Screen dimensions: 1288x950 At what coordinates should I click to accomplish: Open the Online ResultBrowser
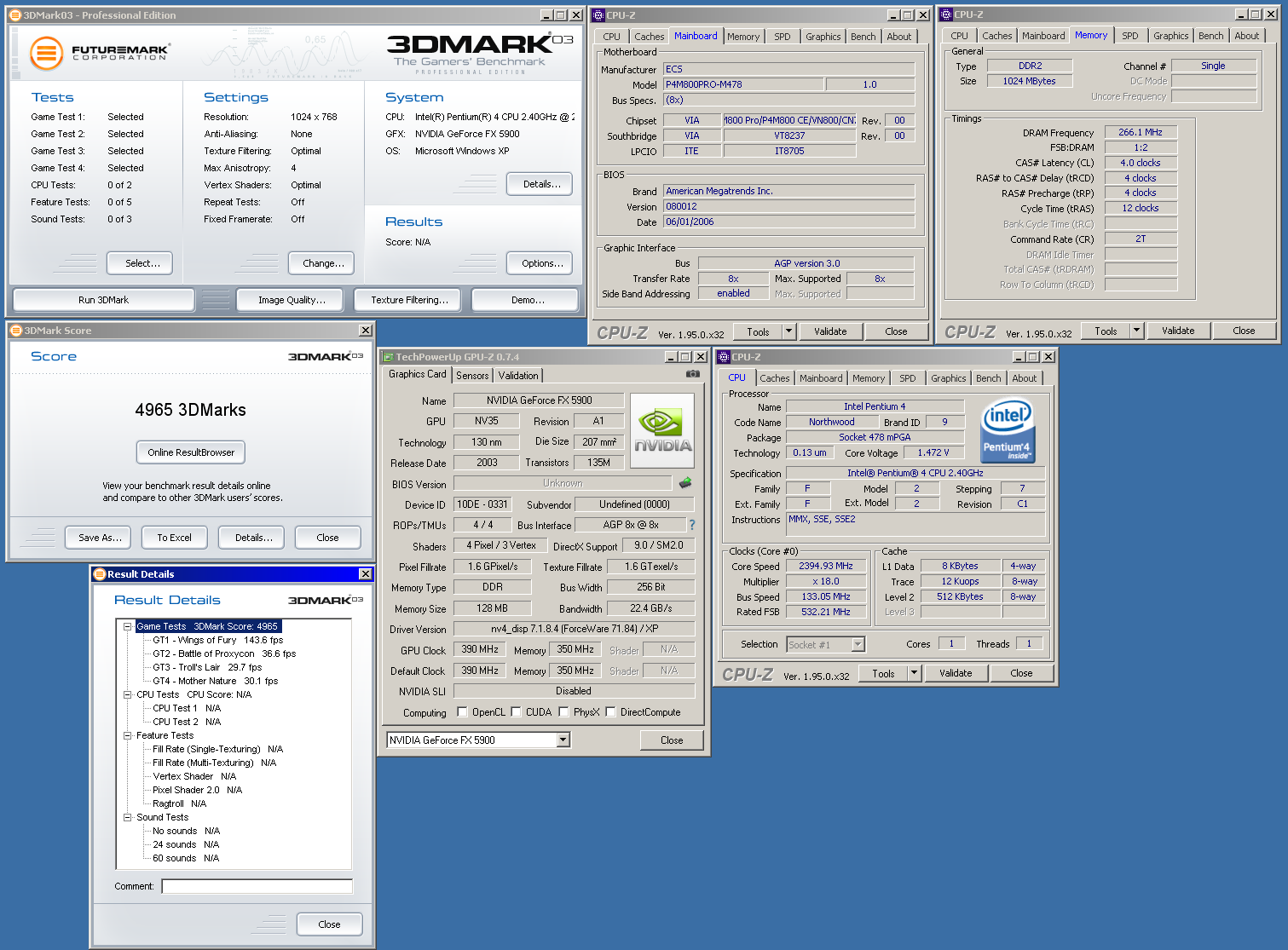pyautogui.click(x=191, y=452)
